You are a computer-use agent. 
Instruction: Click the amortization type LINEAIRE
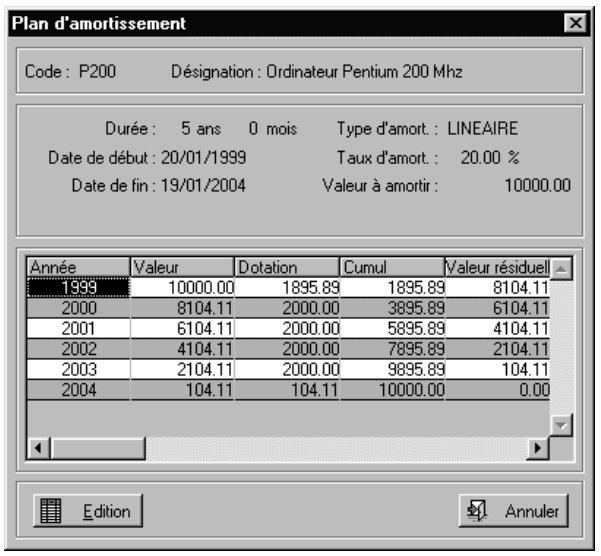483,128
